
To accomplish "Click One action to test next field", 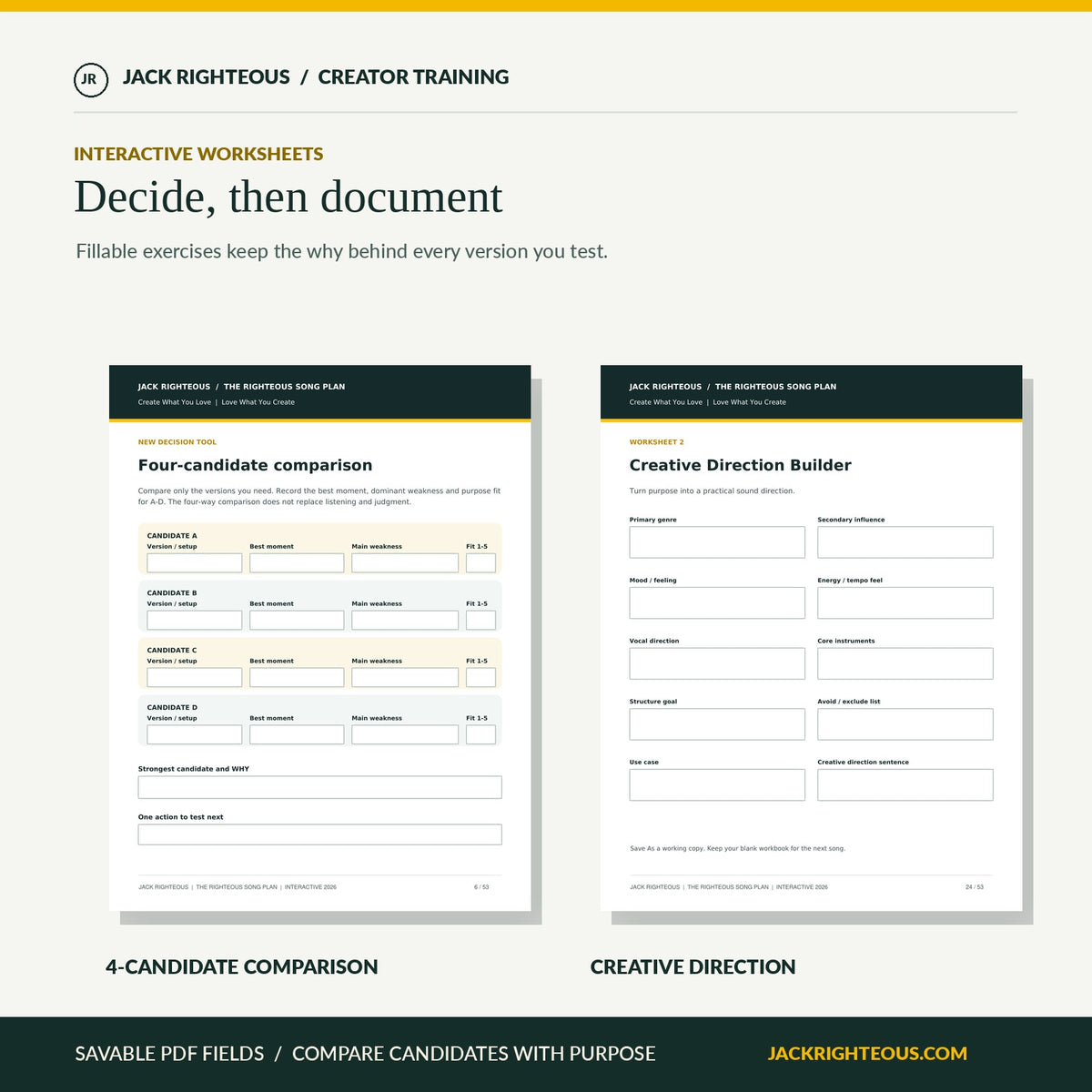I will [x=319, y=834].
